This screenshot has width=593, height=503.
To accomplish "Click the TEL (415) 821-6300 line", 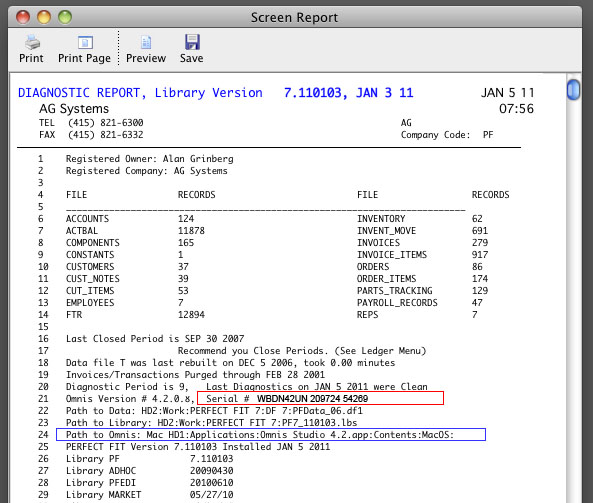I will coord(91,123).
